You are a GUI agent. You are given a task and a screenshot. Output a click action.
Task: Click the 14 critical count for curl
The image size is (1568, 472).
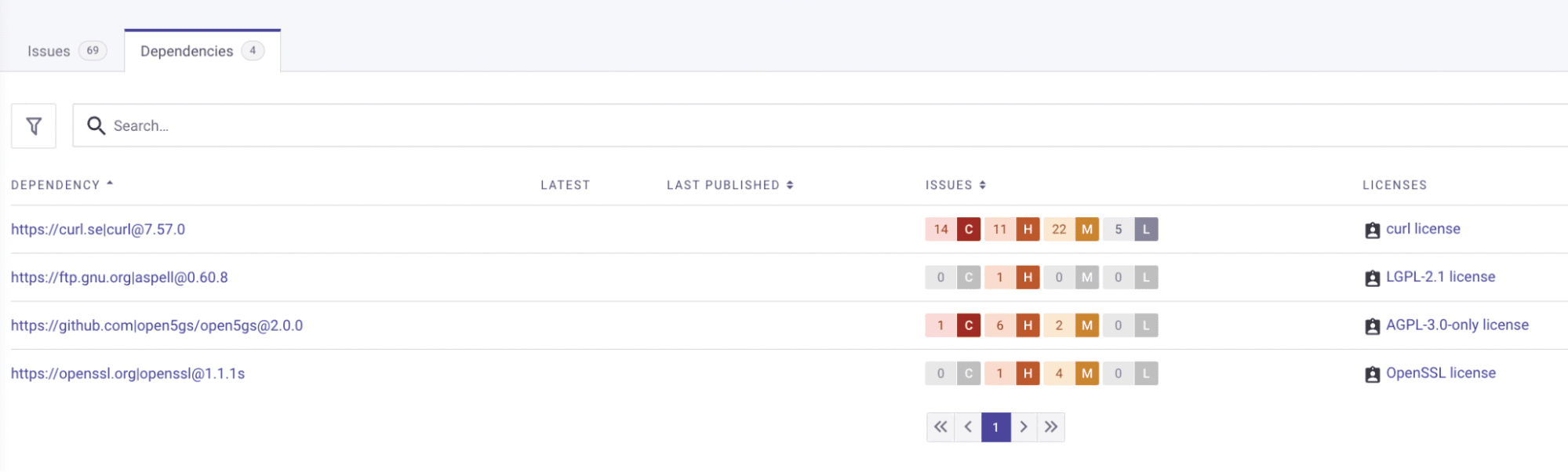click(x=941, y=229)
